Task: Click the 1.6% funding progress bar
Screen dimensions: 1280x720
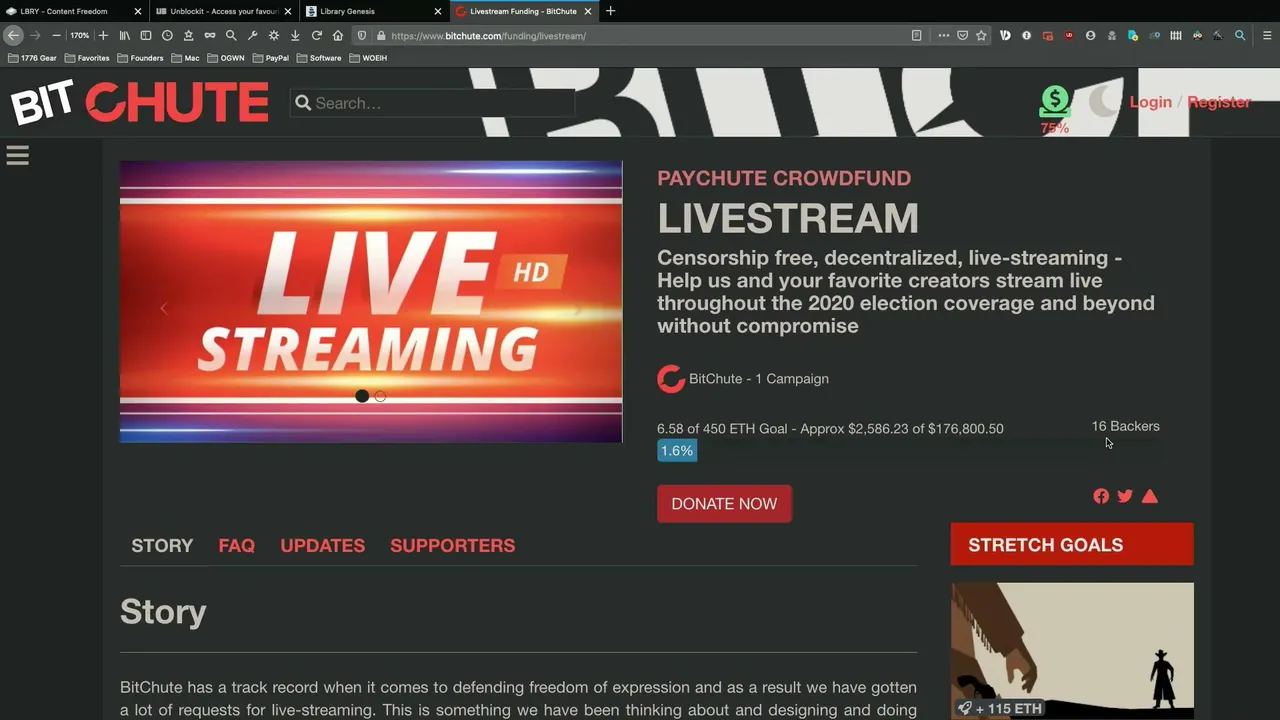Action: click(x=677, y=451)
